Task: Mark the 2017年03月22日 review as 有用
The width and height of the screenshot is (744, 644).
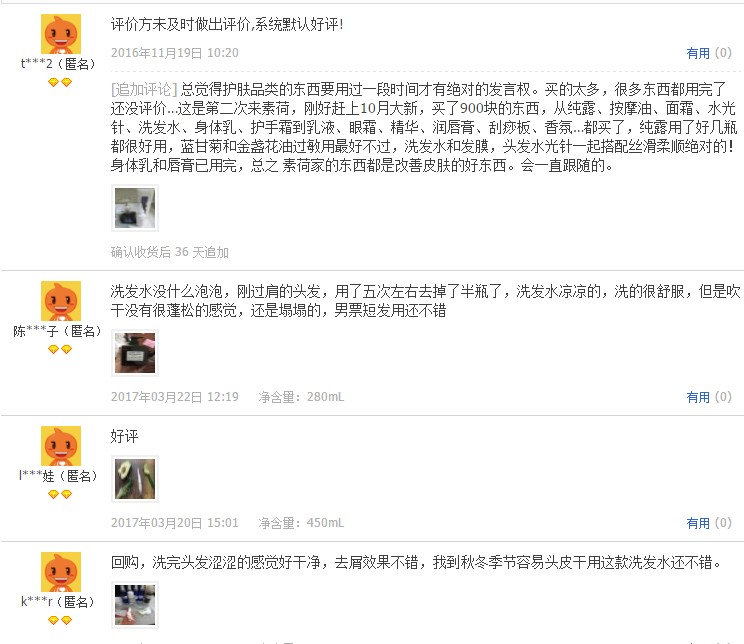Action: [709, 397]
